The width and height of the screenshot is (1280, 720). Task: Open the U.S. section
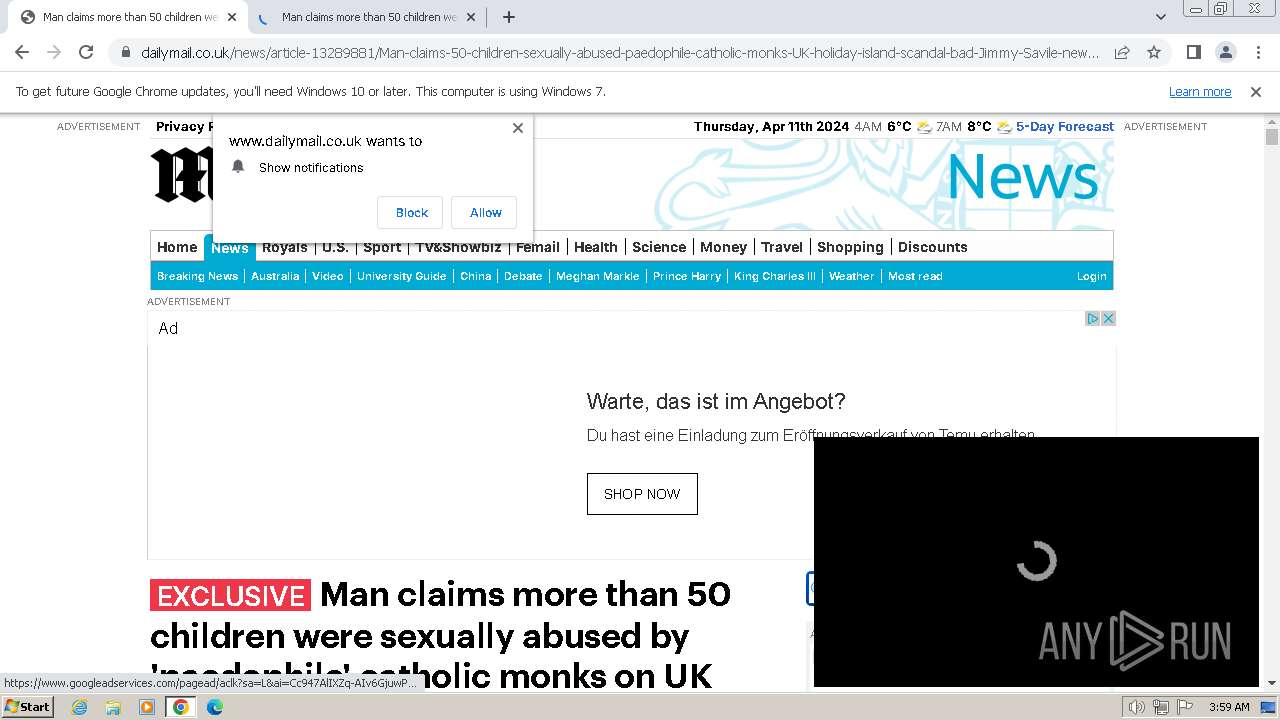pos(335,247)
